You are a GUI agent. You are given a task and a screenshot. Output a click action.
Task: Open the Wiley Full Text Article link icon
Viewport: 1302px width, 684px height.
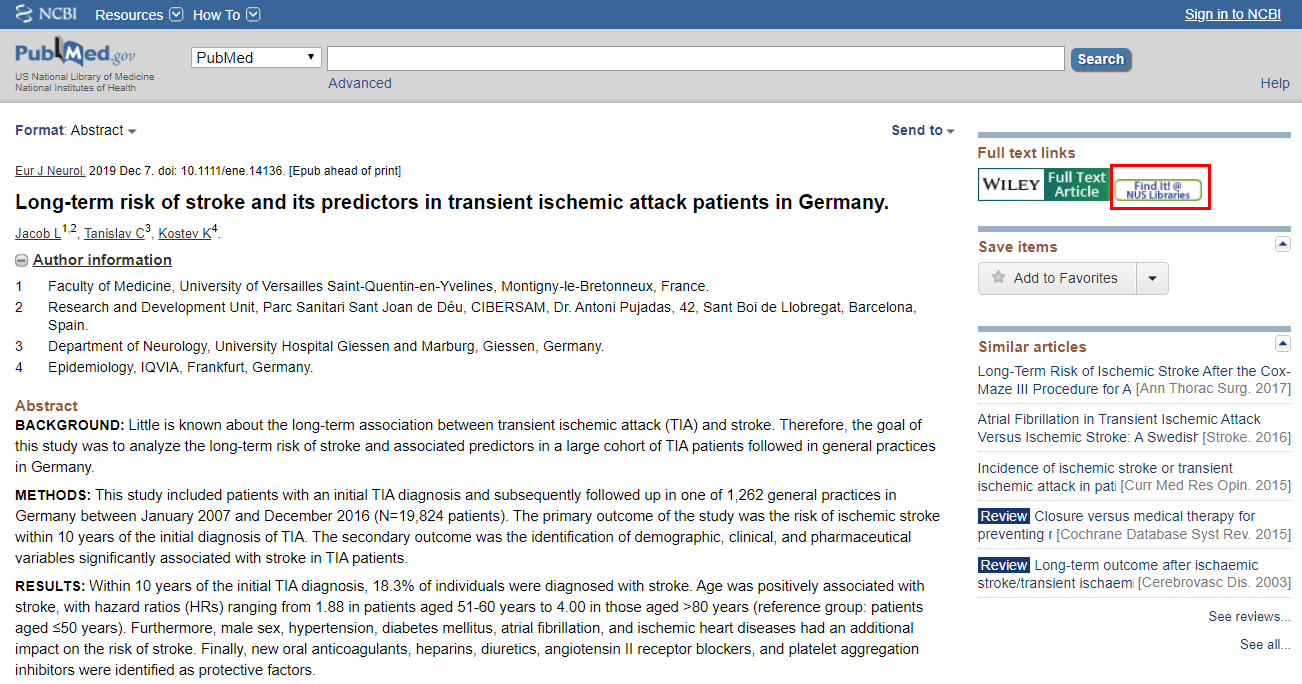click(x=1043, y=184)
